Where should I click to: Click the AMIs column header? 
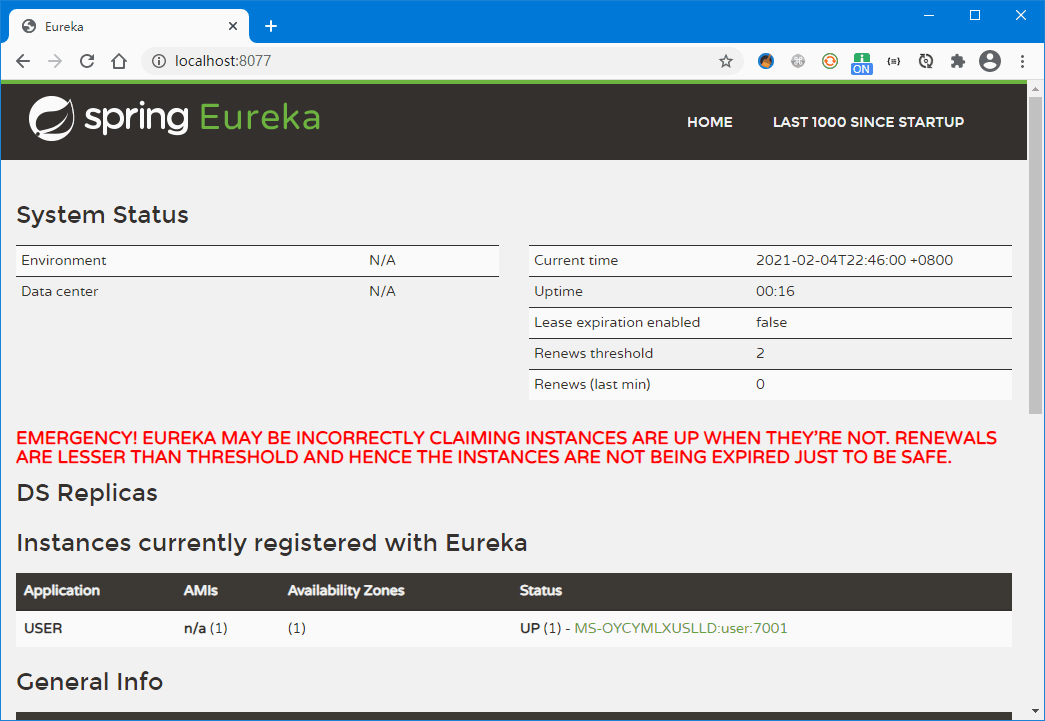point(201,590)
